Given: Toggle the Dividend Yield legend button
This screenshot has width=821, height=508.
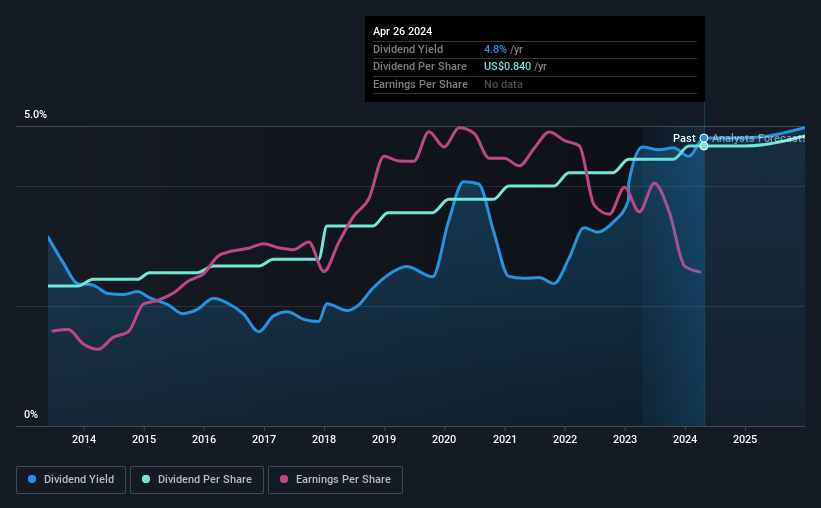Looking at the screenshot, I should coord(71,480).
